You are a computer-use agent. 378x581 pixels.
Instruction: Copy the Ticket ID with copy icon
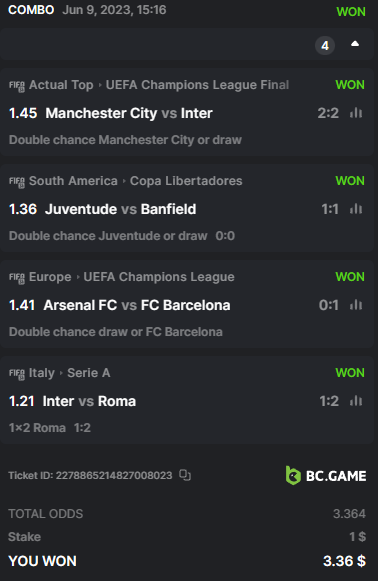point(185,475)
